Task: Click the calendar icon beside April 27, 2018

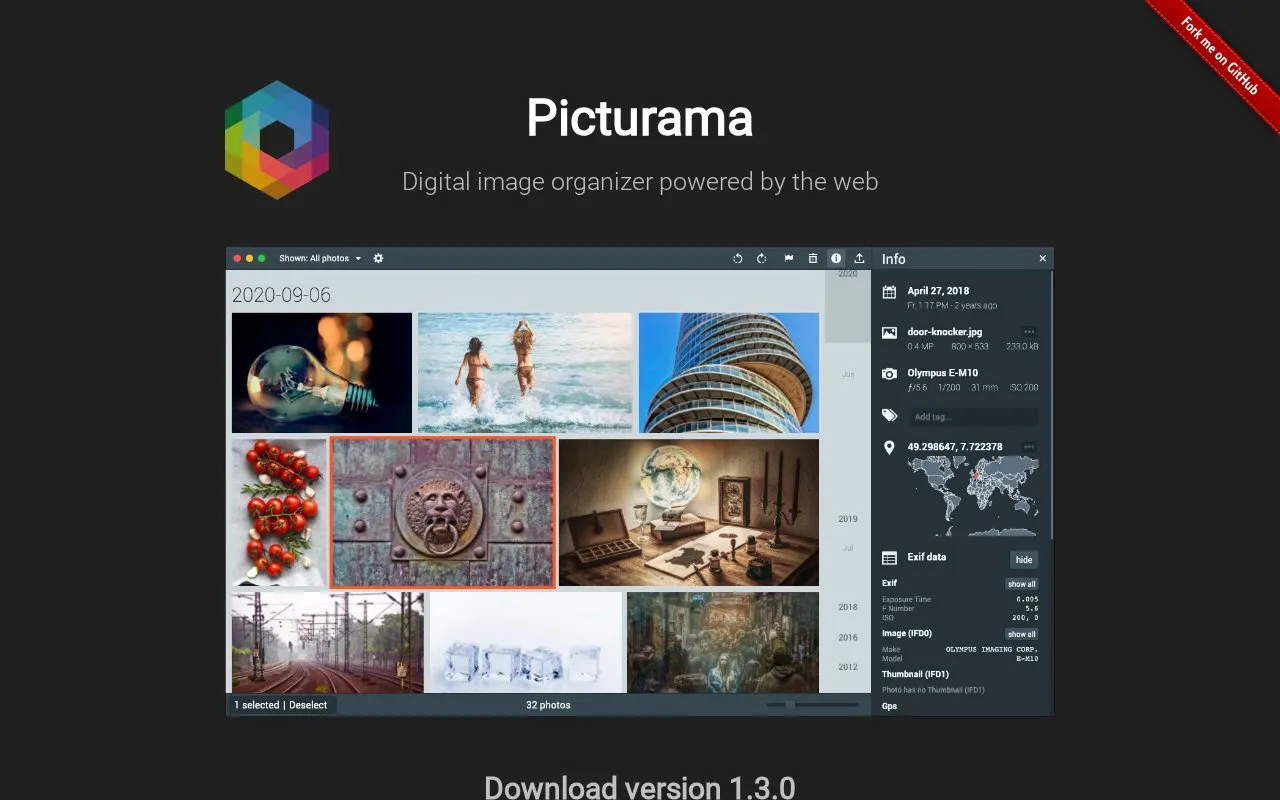Action: (890, 292)
